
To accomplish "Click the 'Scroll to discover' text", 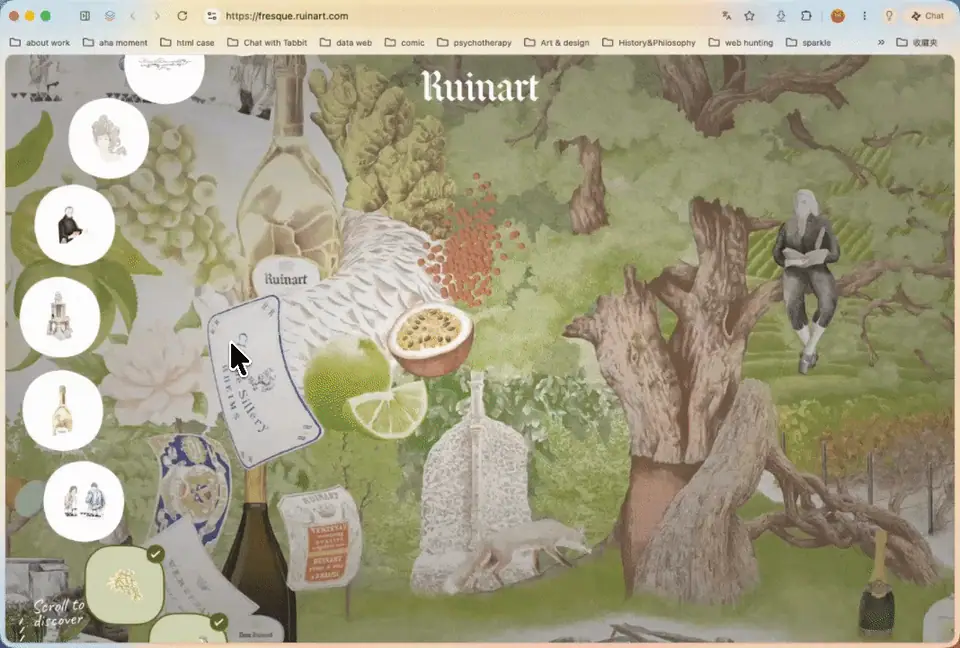I will tap(58, 613).
